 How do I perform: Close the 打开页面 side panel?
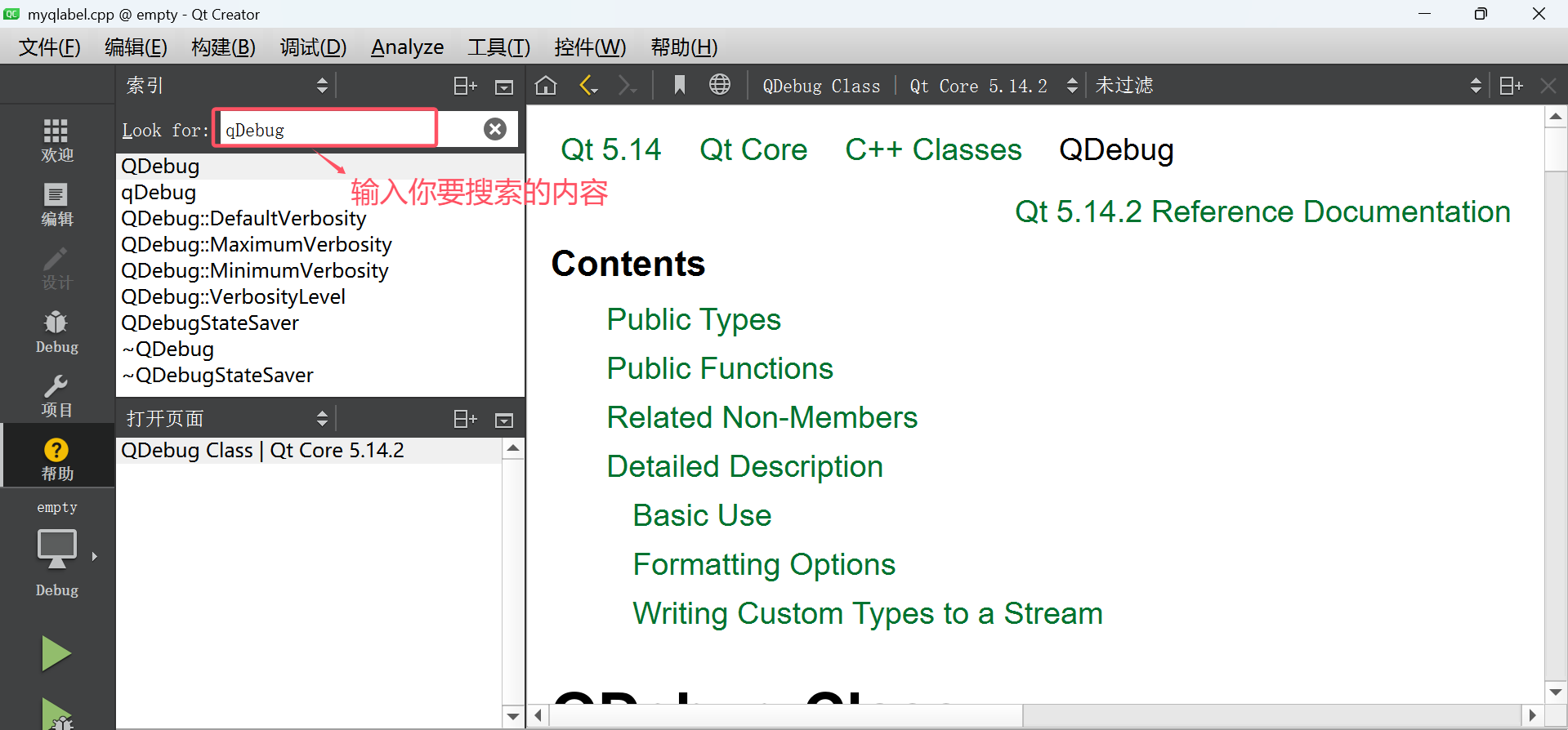(x=504, y=420)
